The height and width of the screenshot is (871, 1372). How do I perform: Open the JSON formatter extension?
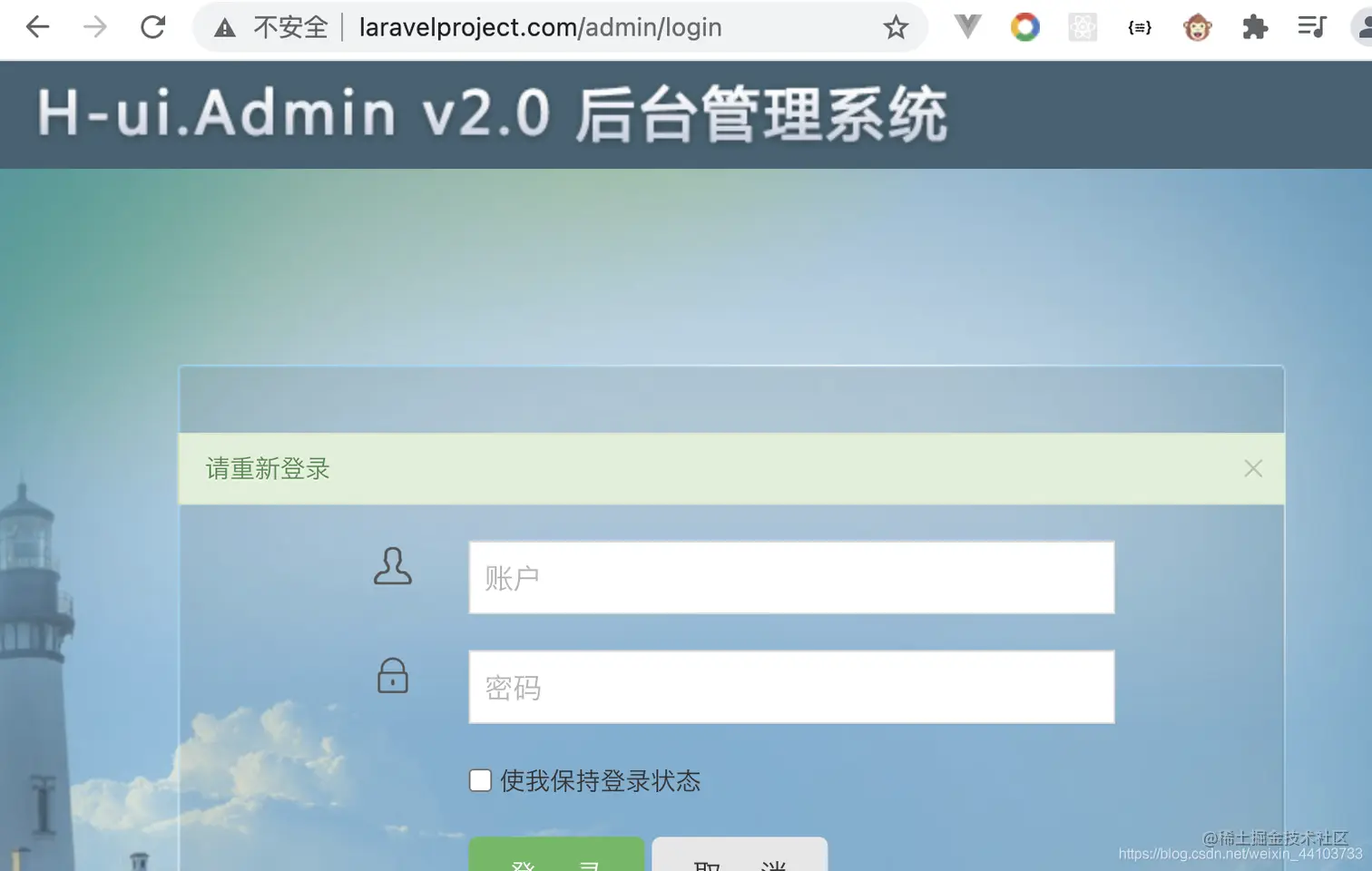click(1138, 27)
